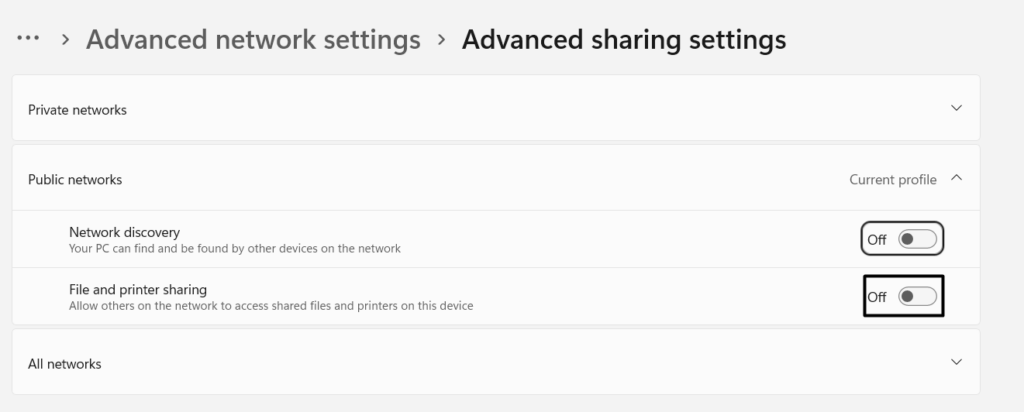
Task: Click the Off label beside File and printer sharing
Action: pos(877,297)
